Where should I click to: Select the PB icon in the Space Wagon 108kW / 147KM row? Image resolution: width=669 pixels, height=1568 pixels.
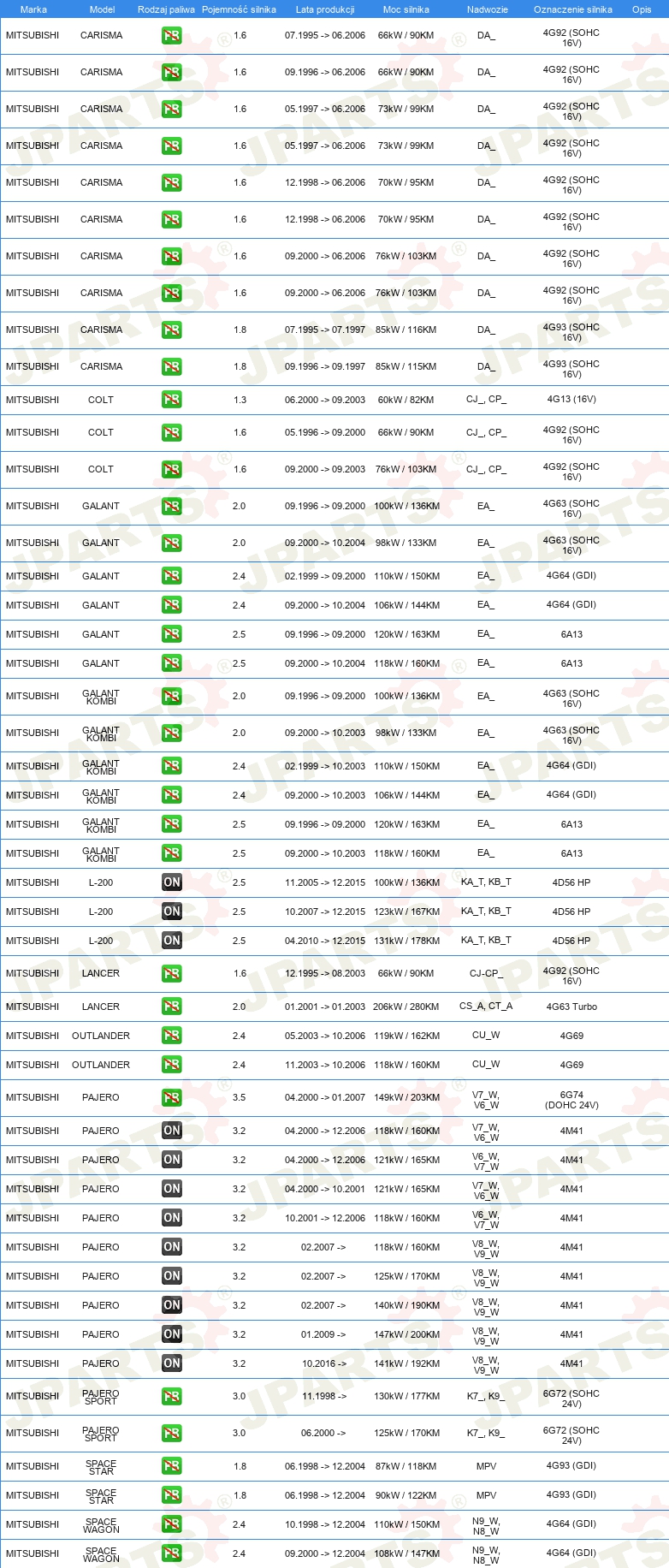tap(172, 1553)
